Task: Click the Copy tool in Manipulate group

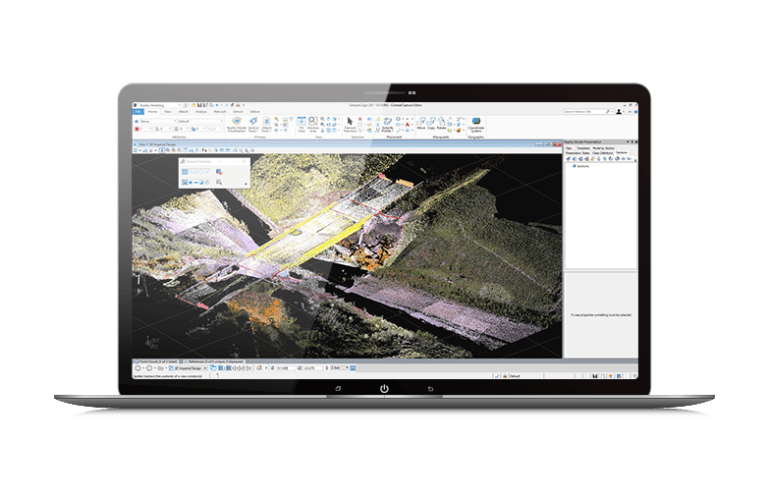Action: [x=431, y=123]
